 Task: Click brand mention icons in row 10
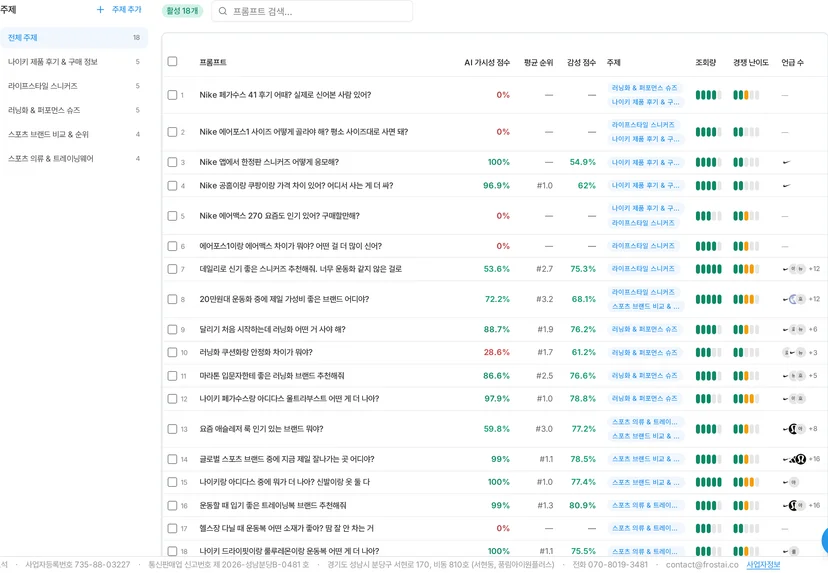[794, 352]
